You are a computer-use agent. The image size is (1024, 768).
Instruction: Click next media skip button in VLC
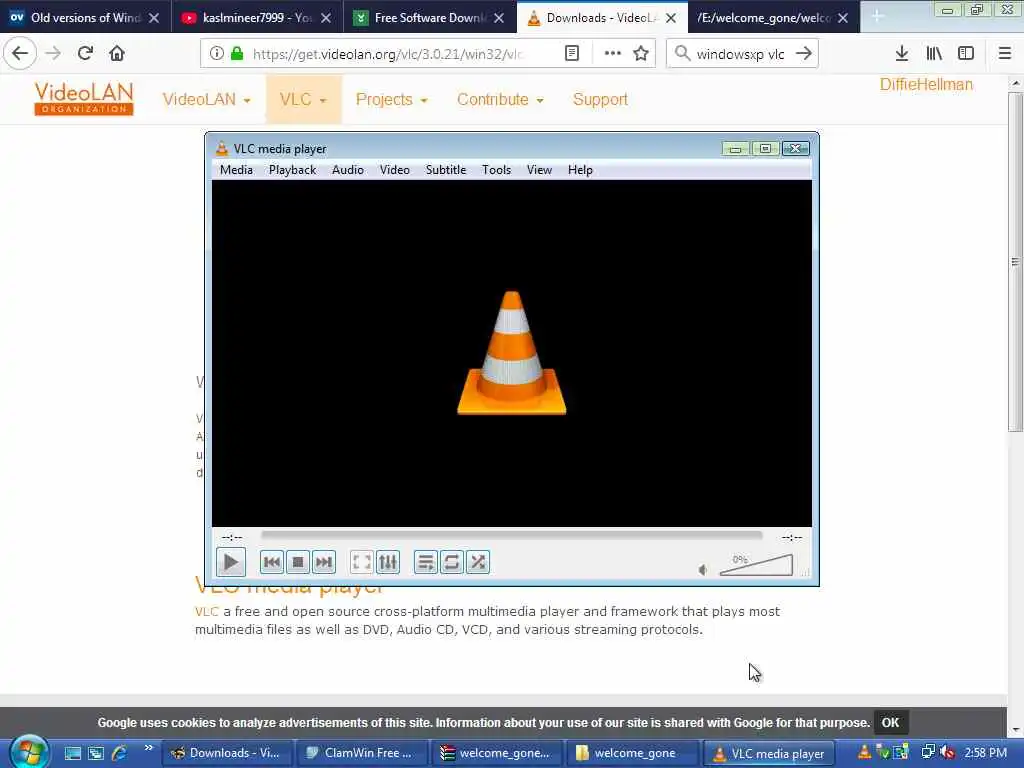click(x=324, y=562)
